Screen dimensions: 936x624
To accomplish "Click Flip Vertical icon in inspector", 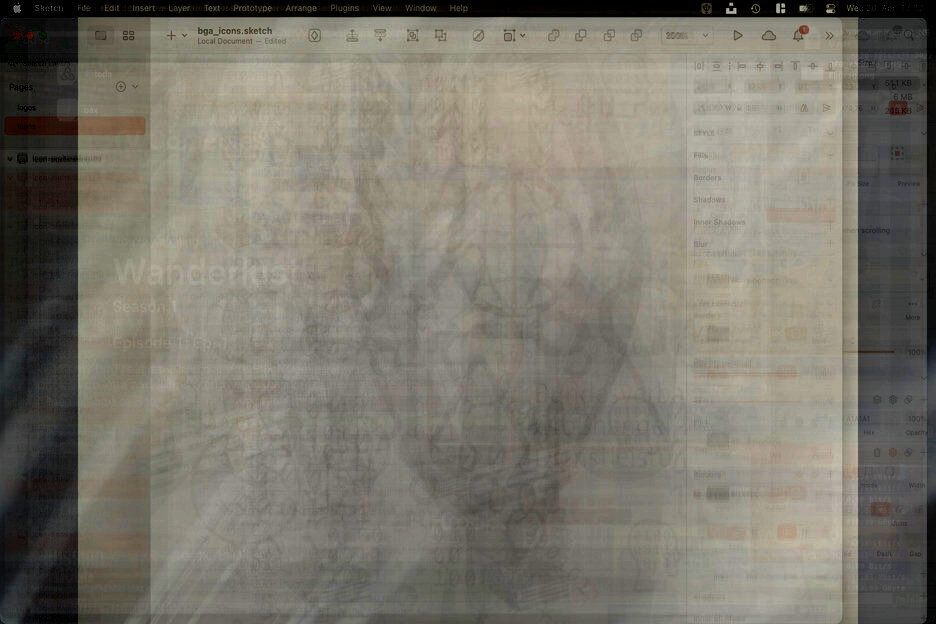I will tap(826, 108).
